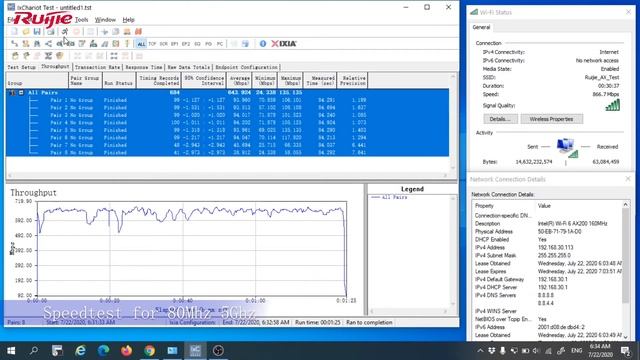Screen dimensions: 640x360
Task: Click the Wireless Properties button
Action: [x=551, y=119]
